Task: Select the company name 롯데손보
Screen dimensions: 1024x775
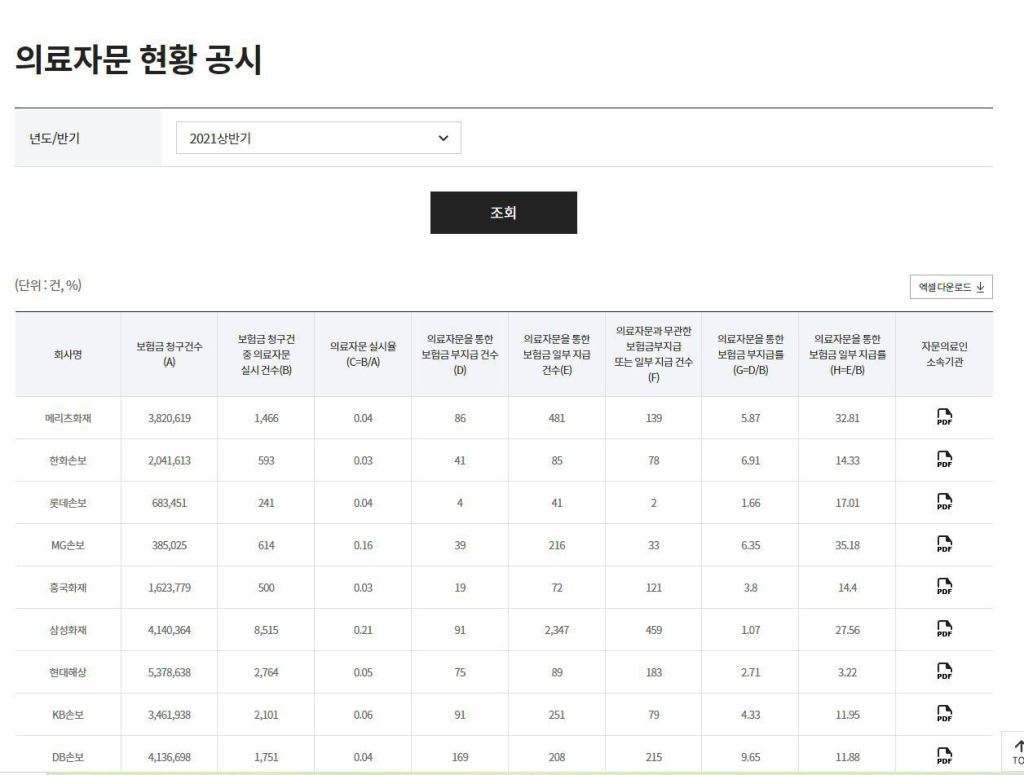Action: coord(68,503)
